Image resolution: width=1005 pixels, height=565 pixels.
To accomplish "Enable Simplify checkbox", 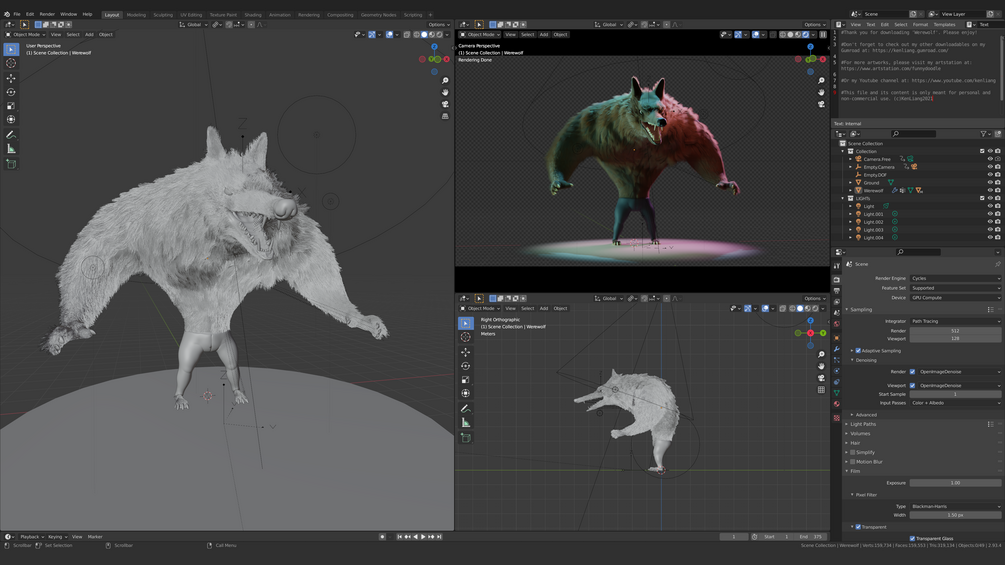I will pos(853,452).
